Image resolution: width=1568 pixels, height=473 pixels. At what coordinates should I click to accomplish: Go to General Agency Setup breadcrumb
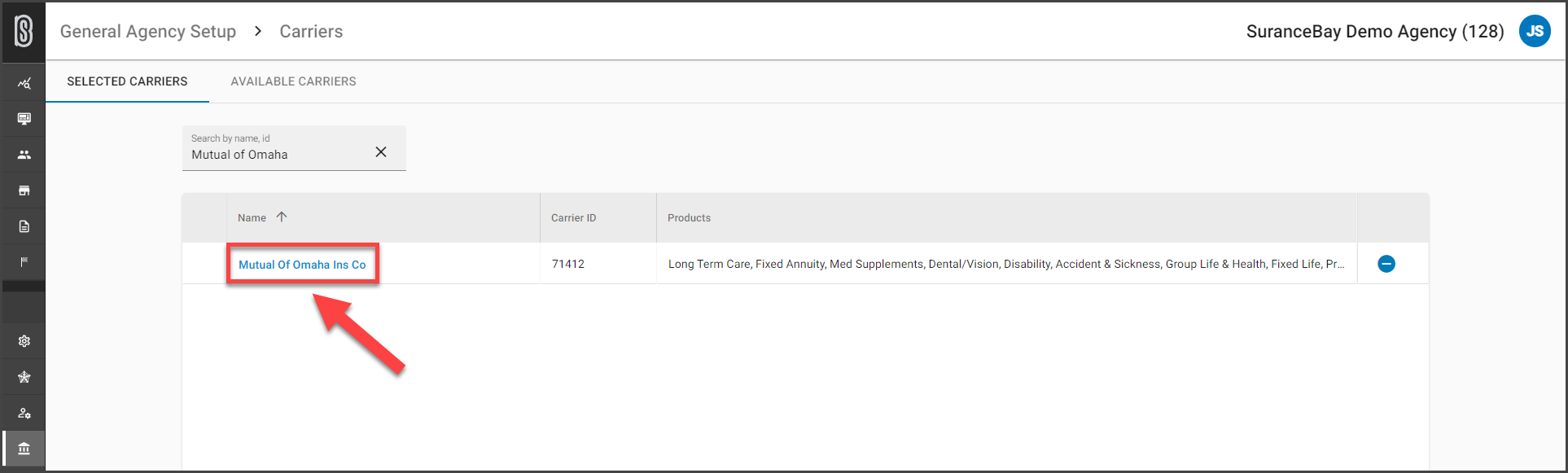coord(148,32)
